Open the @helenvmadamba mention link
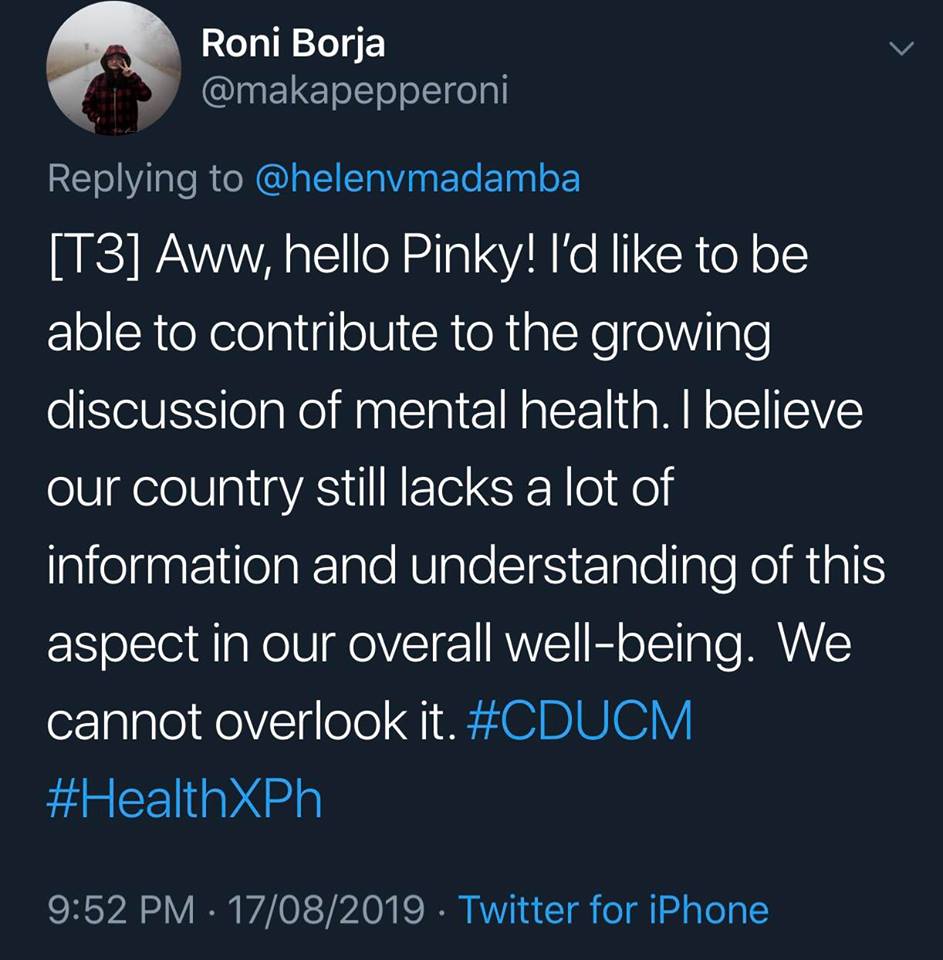The width and height of the screenshot is (943, 960). [417, 178]
